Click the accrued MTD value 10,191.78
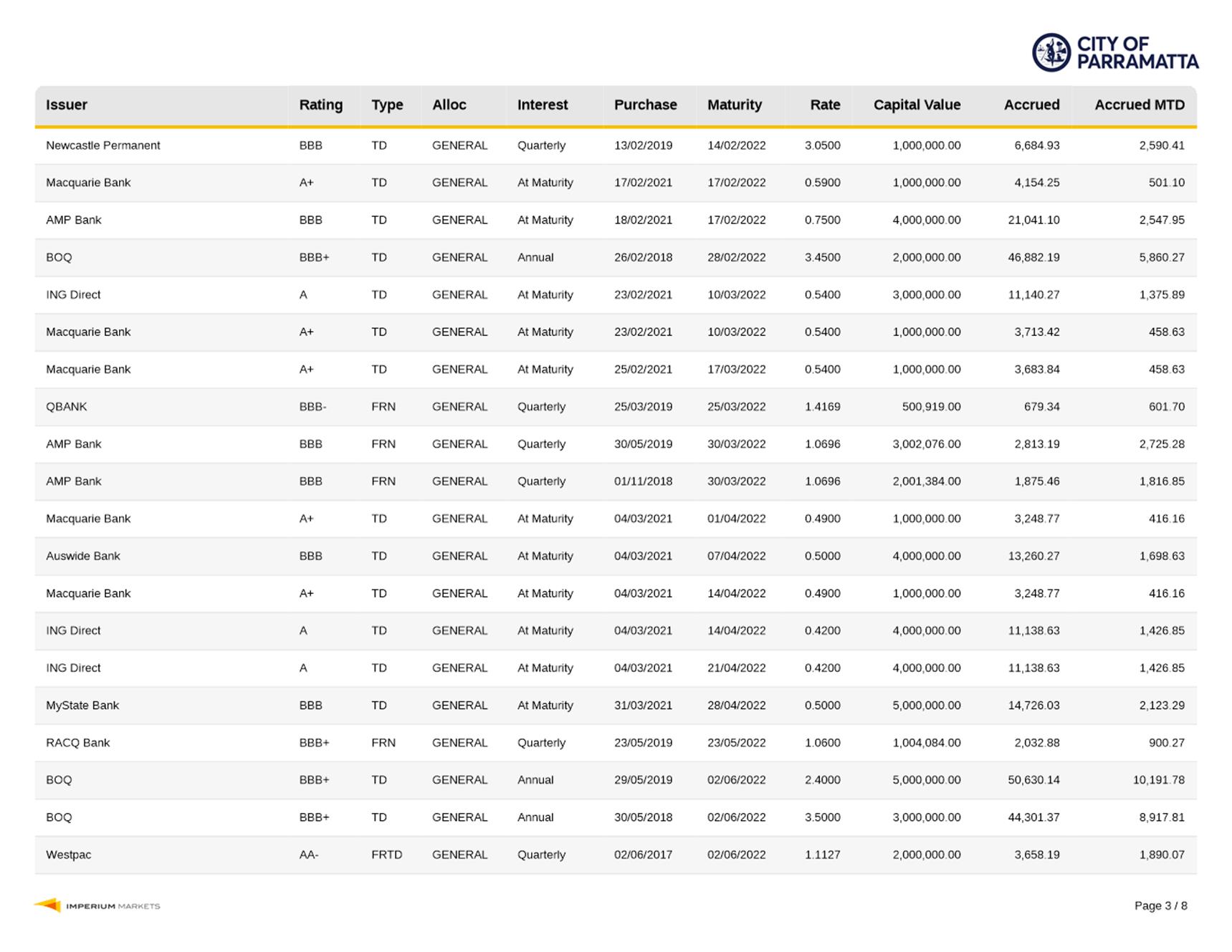 (x=1158, y=780)
